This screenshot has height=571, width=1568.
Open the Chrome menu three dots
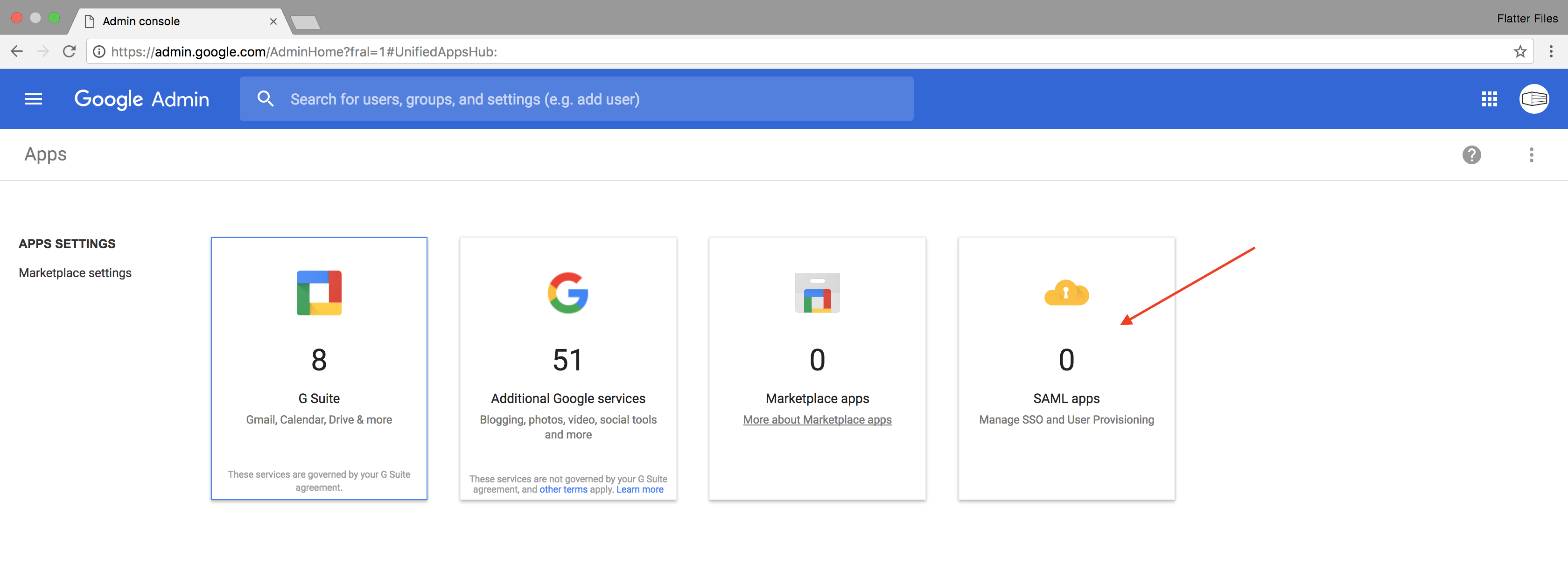click(x=1551, y=51)
